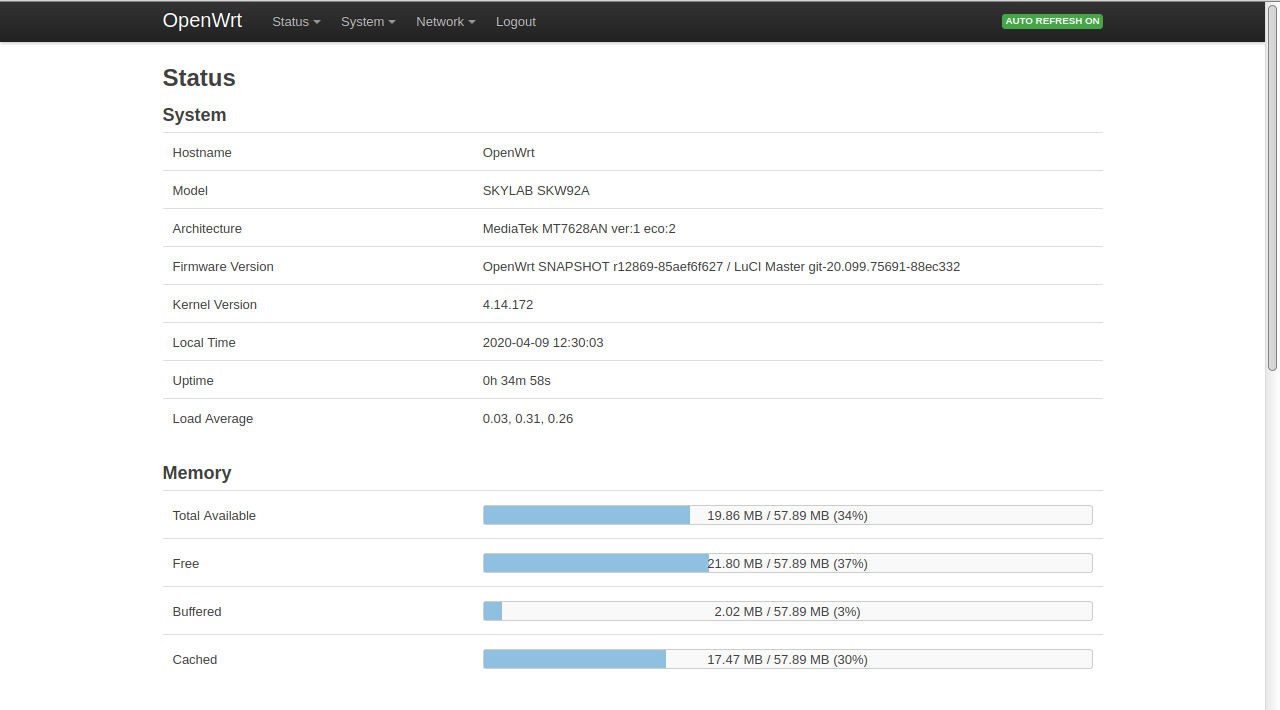Image resolution: width=1280 pixels, height=710 pixels.
Task: Click the Local Time value
Action: (542, 343)
